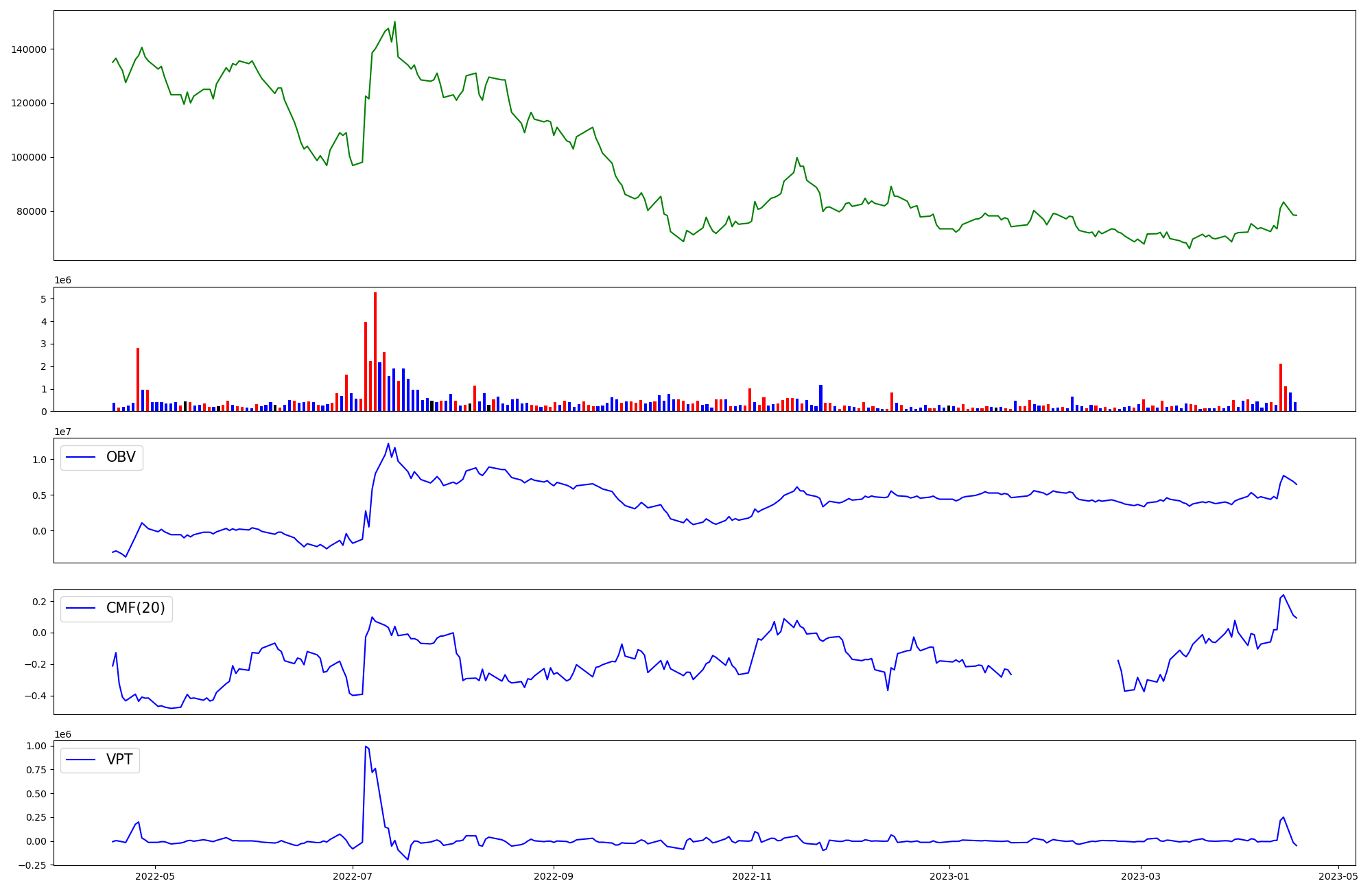Screen dimensions: 1372x892
Task: Click the 2022-11 x-axis date label
Action: (752, 876)
